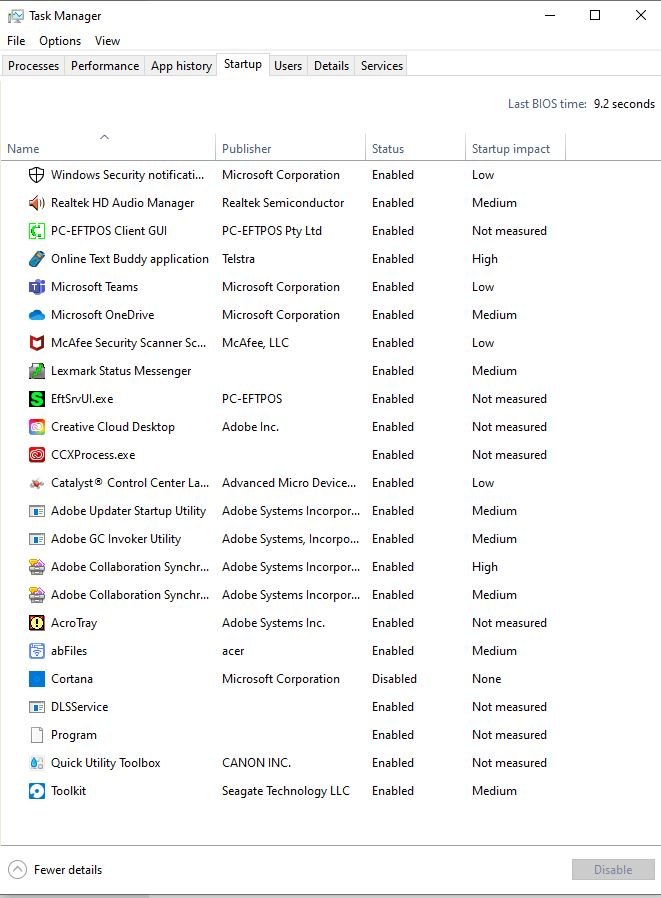The width and height of the screenshot is (661, 898).
Task: Sort by the Status column header
Action: [415, 149]
